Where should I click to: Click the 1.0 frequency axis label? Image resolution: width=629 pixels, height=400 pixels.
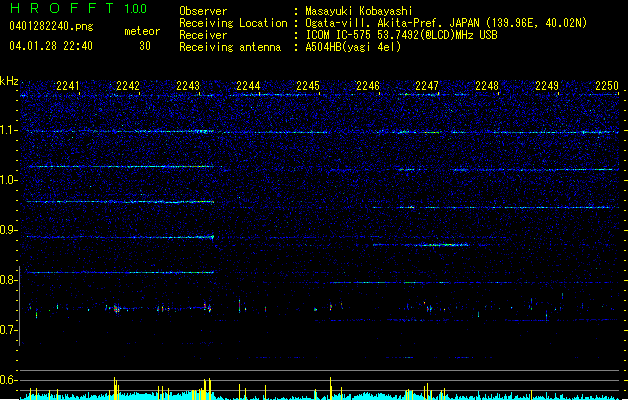[x=8, y=180]
